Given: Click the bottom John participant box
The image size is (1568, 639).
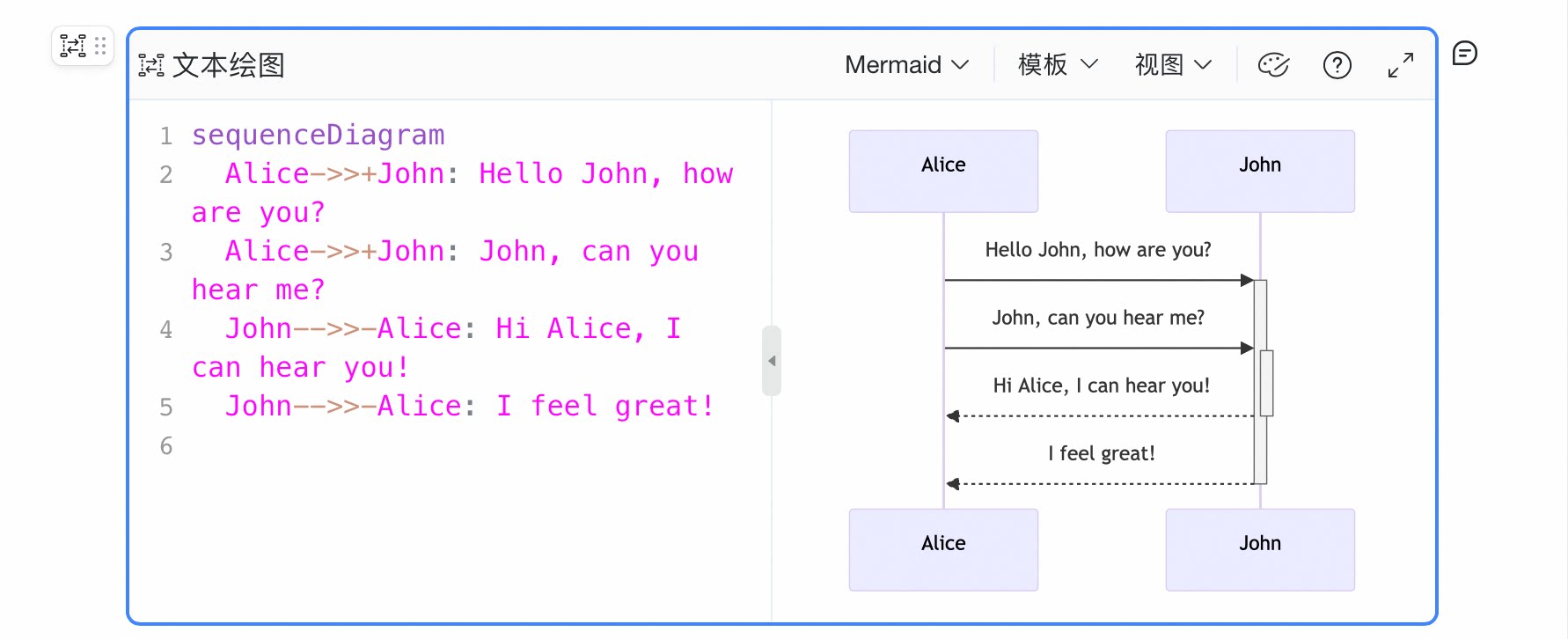Looking at the screenshot, I should tap(1260, 550).
